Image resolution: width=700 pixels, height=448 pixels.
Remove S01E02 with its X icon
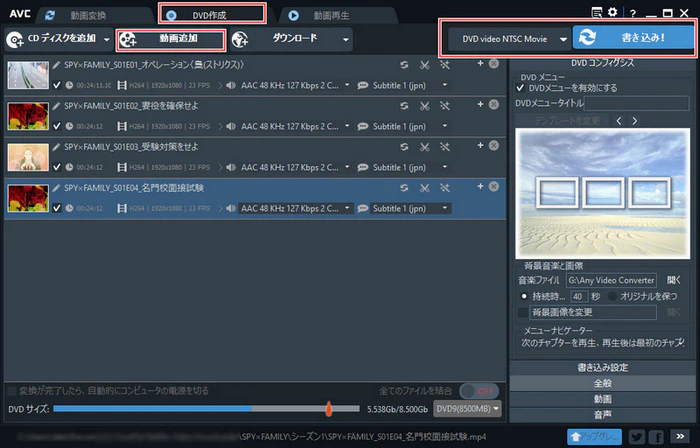[x=494, y=104]
